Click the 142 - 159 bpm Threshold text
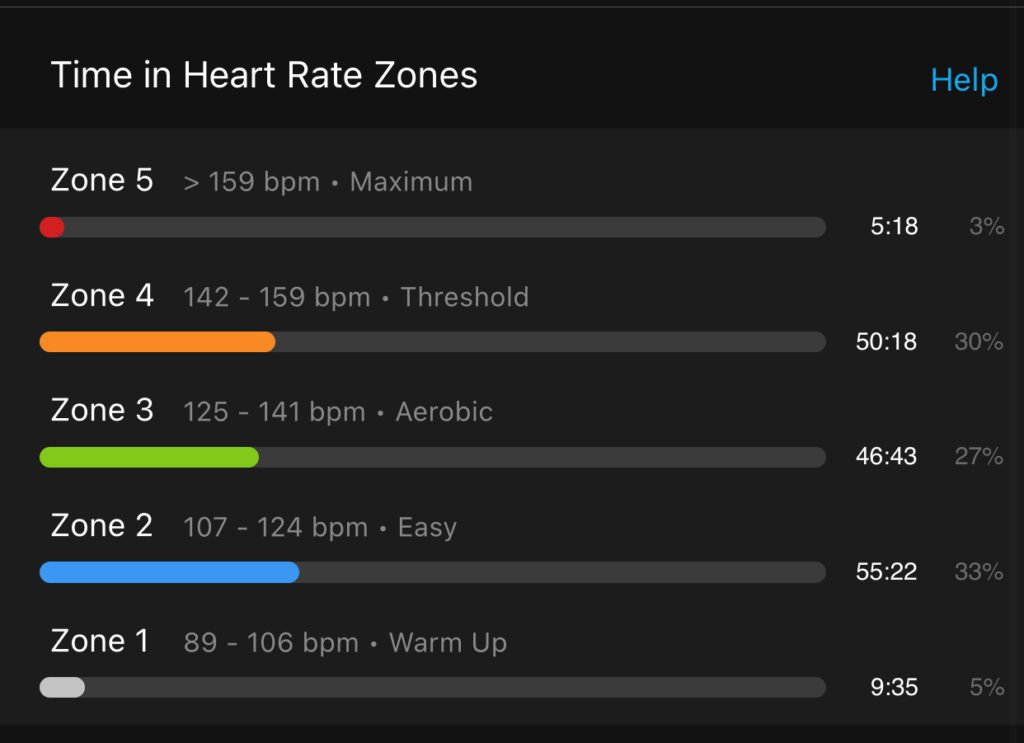The width and height of the screenshot is (1024, 743). point(356,297)
